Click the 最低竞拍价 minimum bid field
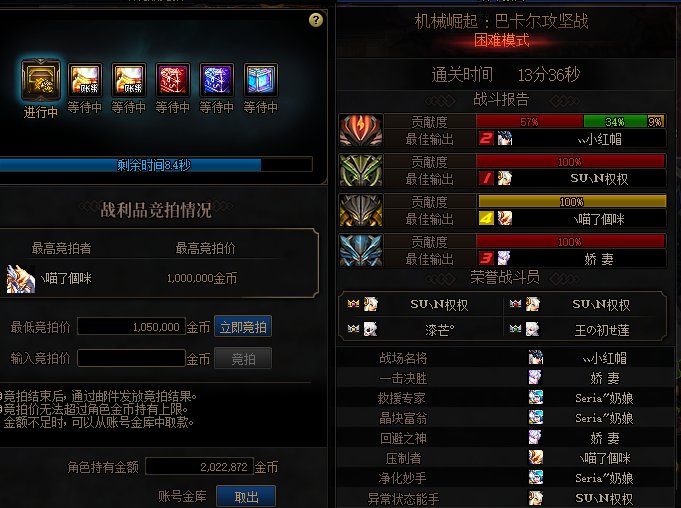681x508 pixels. pyautogui.click(x=131, y=327)
